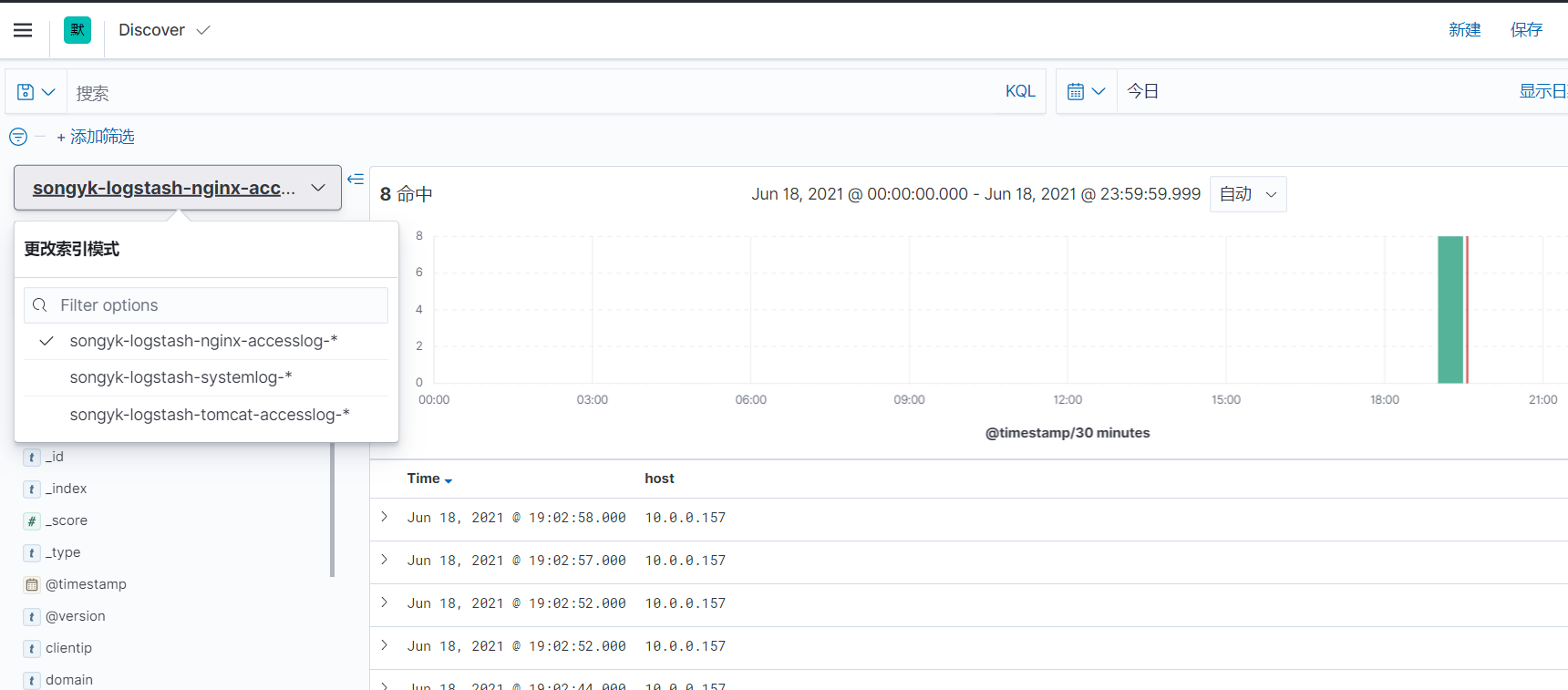Click the 今日 time range text
The height and width of the screenshot is (690, 1568).
point(1142,91)
